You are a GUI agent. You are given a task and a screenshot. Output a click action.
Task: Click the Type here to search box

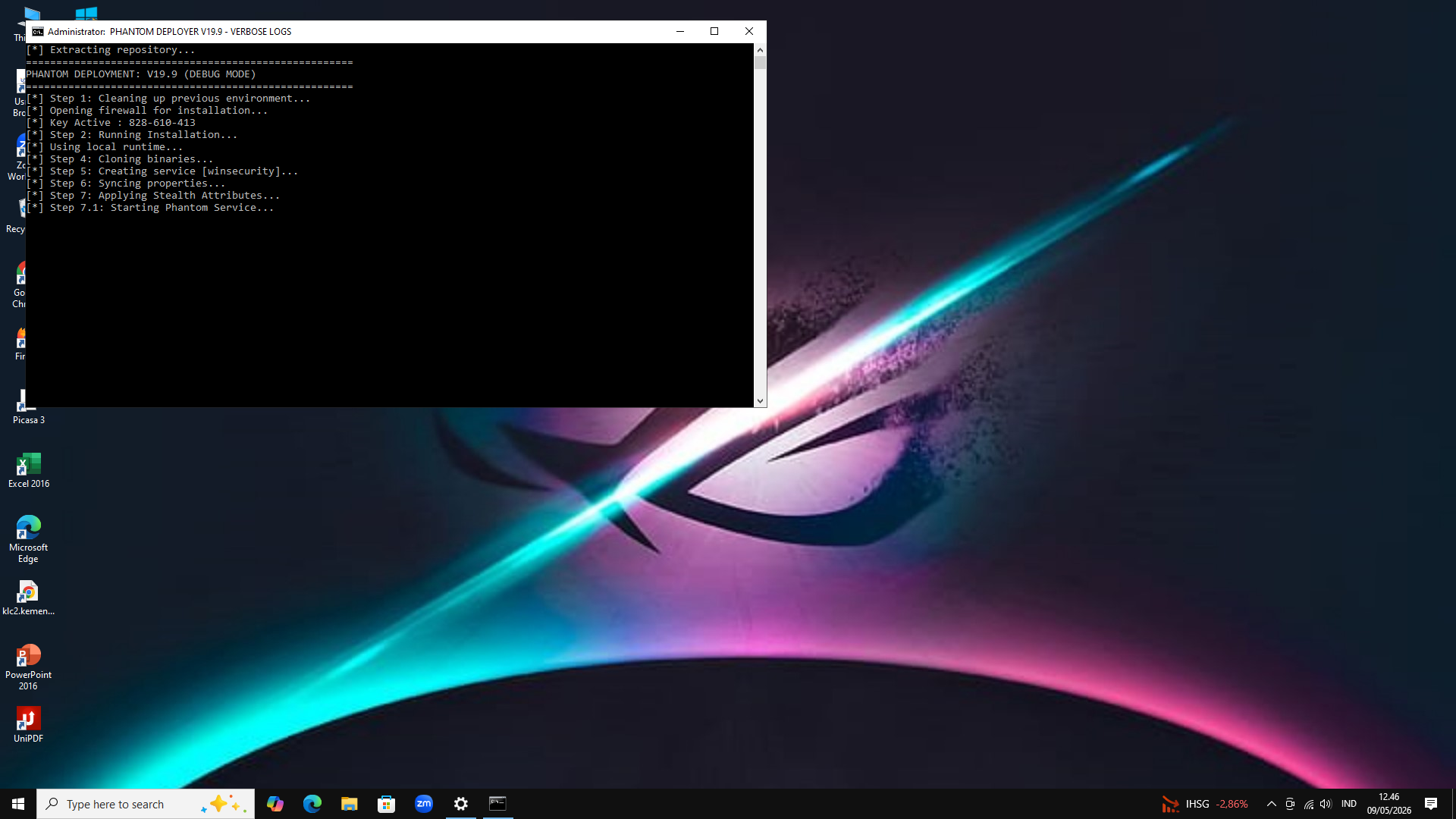(x=146, y=804)
